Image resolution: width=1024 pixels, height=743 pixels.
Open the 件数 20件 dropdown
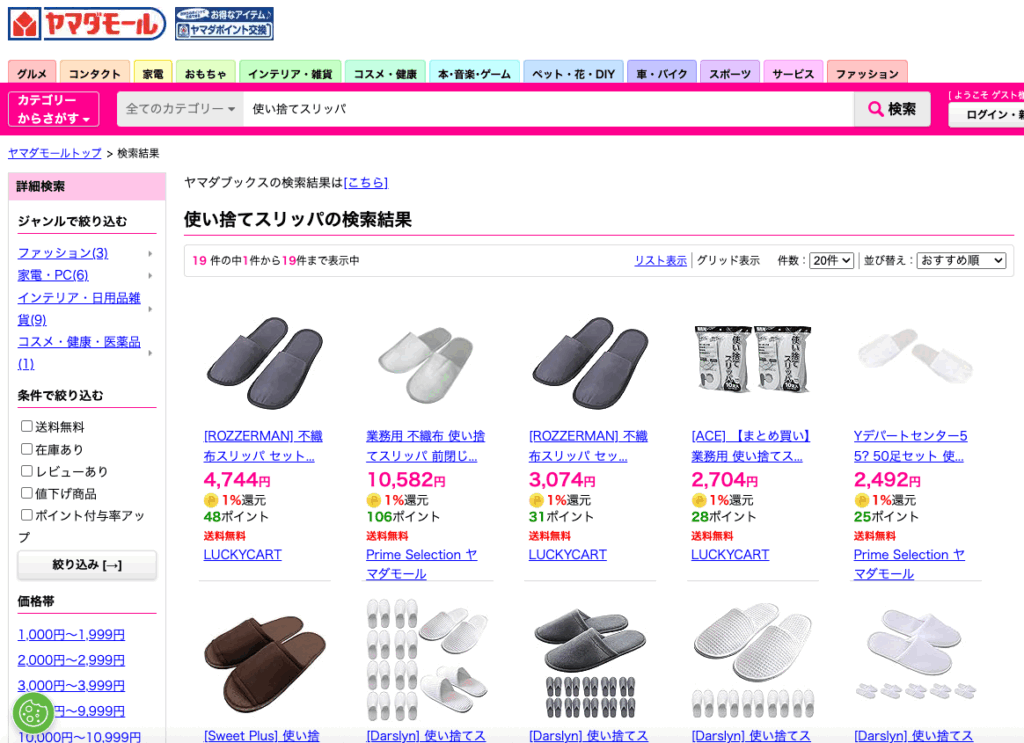831,261
